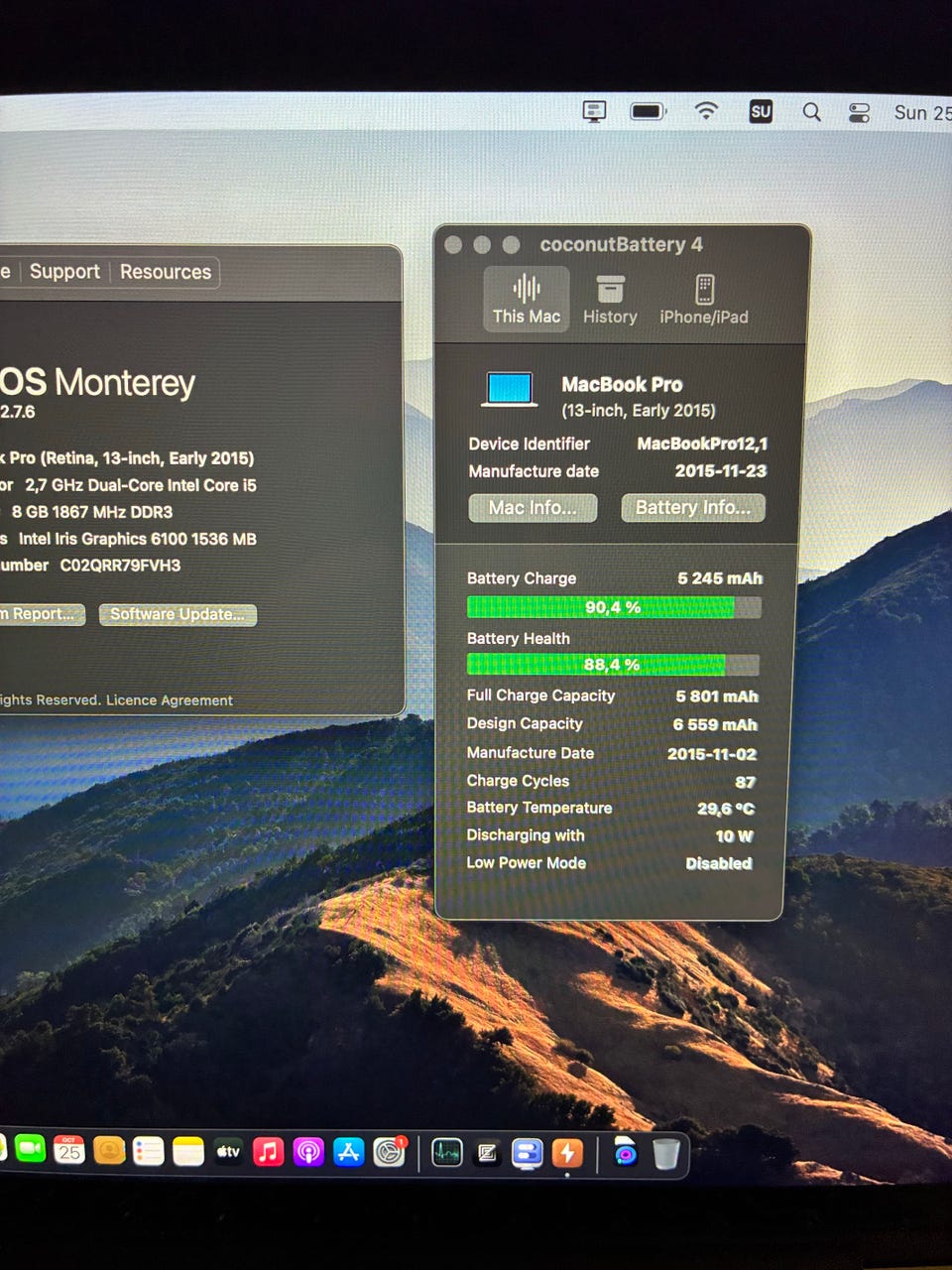Open the Music app in the dock
Image resolution: width=952 pixels, height=1270 pixels.
(268, 1152)
